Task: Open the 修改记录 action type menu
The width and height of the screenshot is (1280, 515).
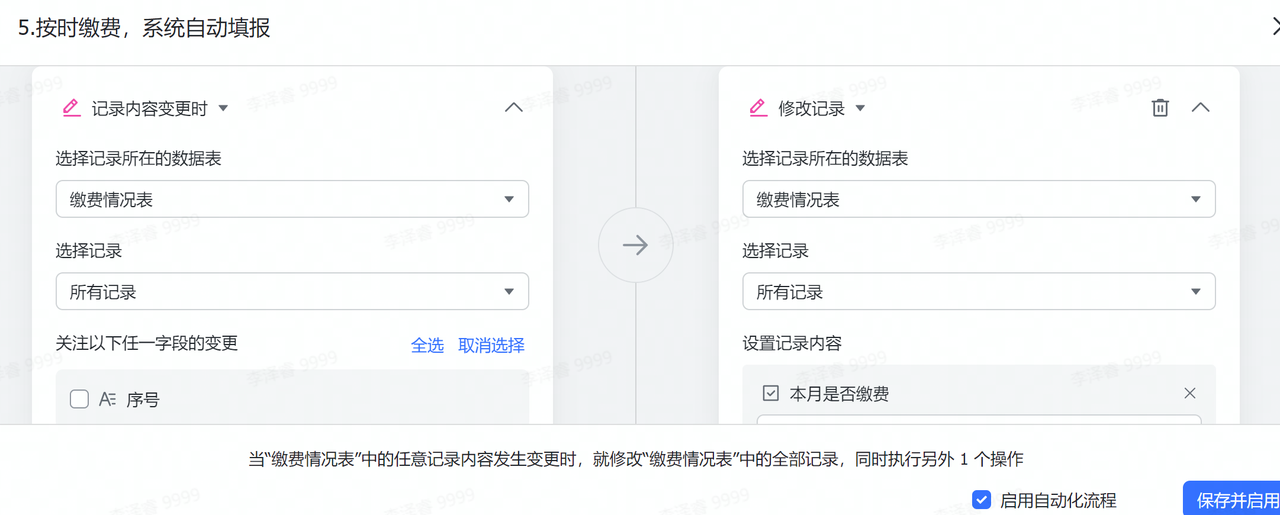Action: [x=860, y=108]
